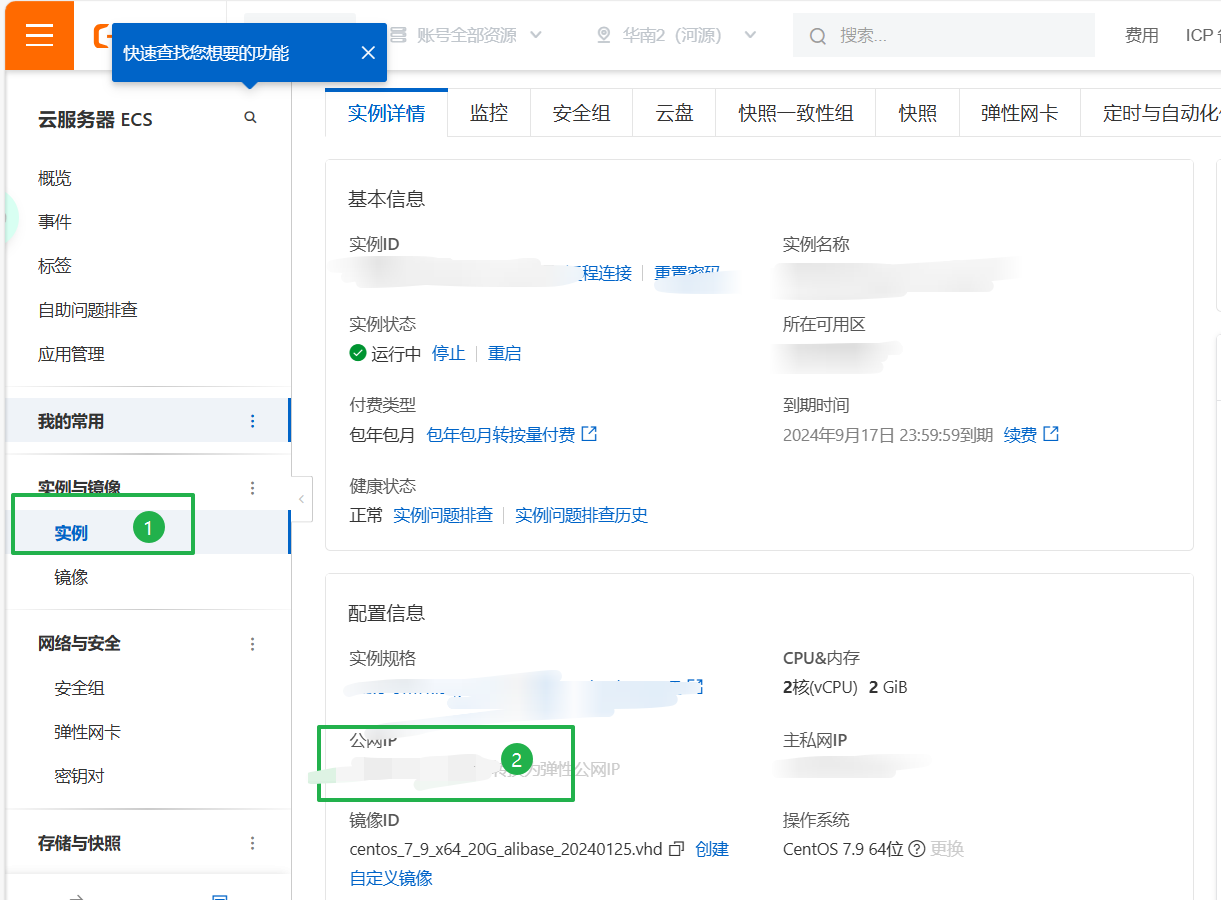Open 概览 in the sidebar
The height and width of the screenshot is (900, 1221).
[55, 178]
